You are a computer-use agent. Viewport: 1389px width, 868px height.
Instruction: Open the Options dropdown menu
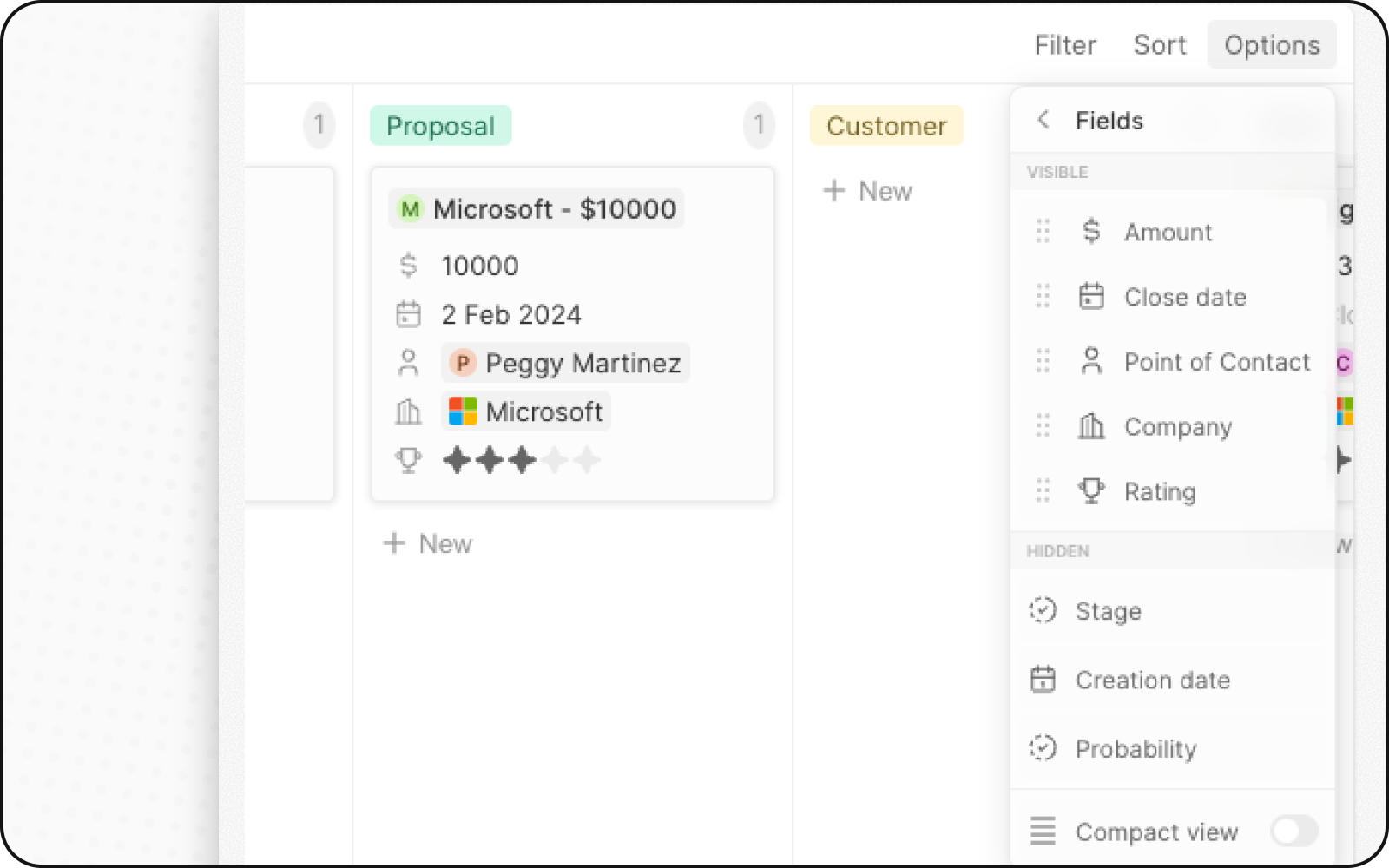(x=1271, y=45)
